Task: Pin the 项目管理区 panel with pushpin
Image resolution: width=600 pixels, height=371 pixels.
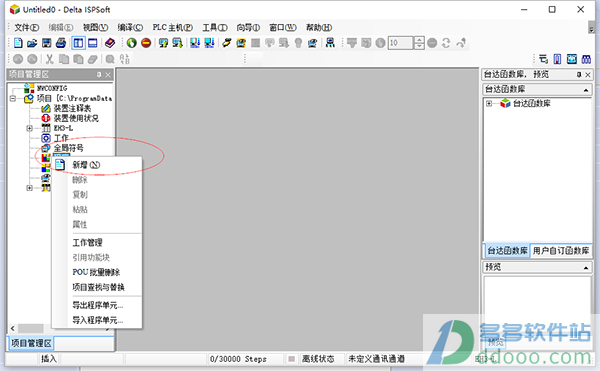Action: click(99, 75)
